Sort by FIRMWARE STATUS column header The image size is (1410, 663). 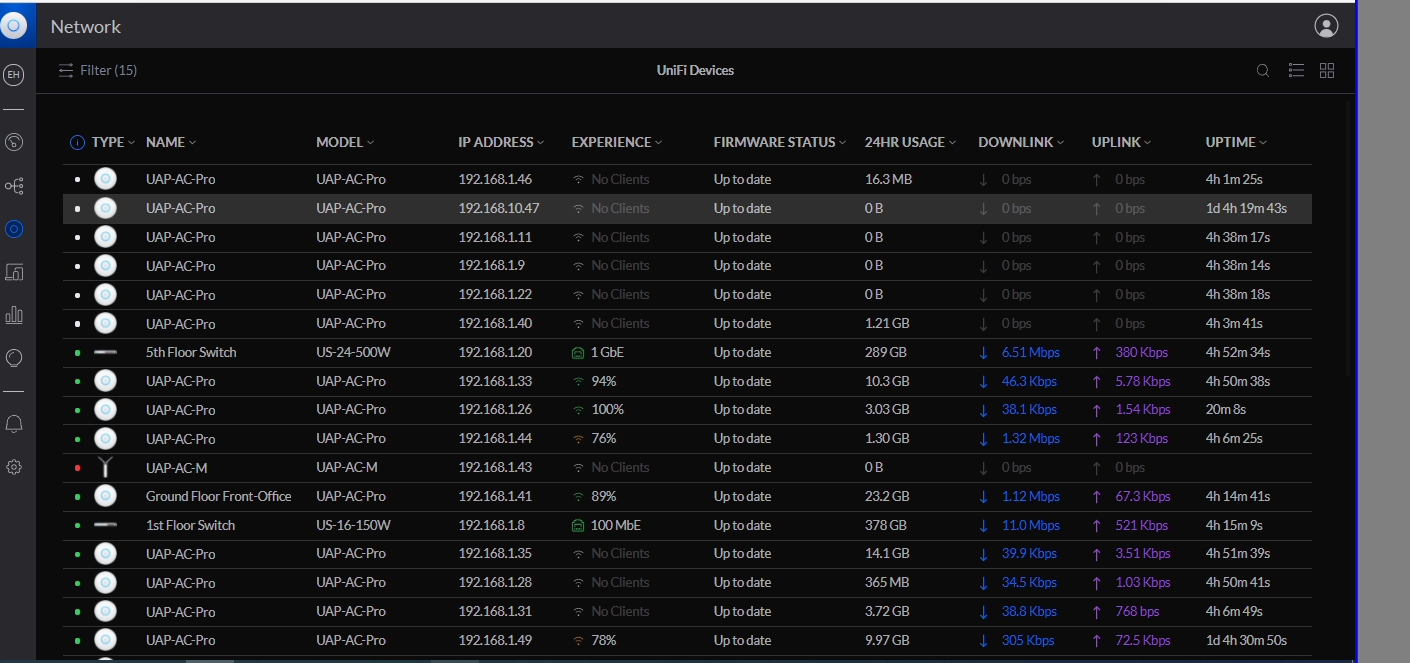(780, 143)
